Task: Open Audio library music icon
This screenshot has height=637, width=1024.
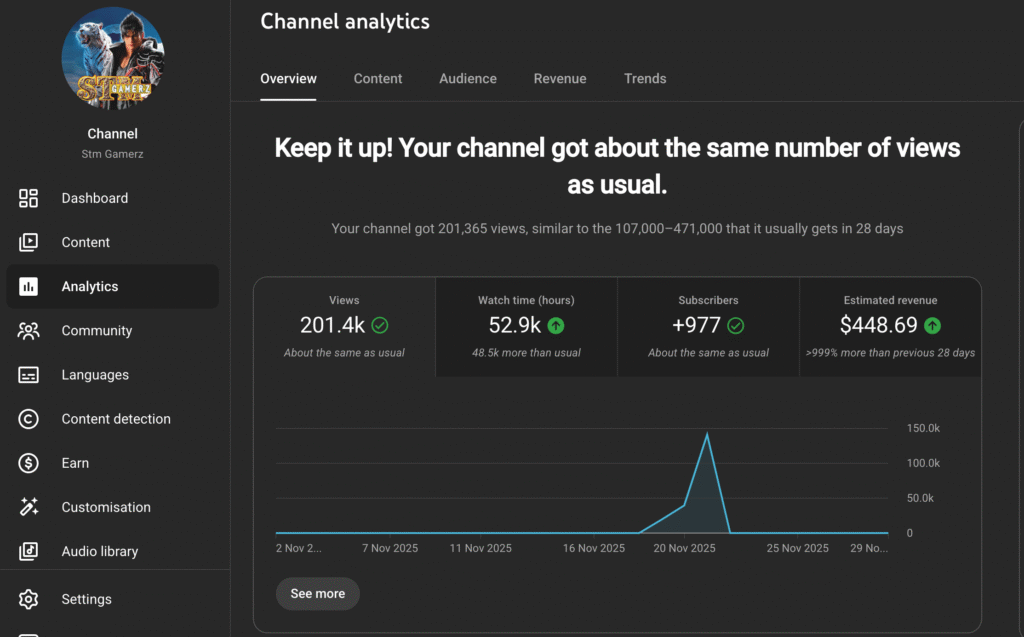Action: (x=28, y=551)
